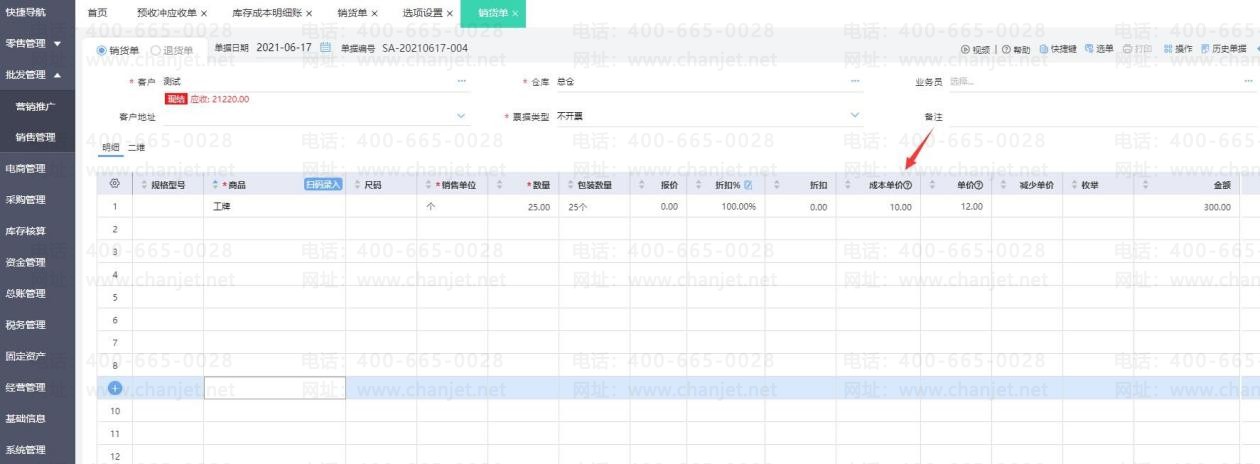The image size is (1260, 464).
Task: Select the 销货单 radio button
Action: [101, 50]
